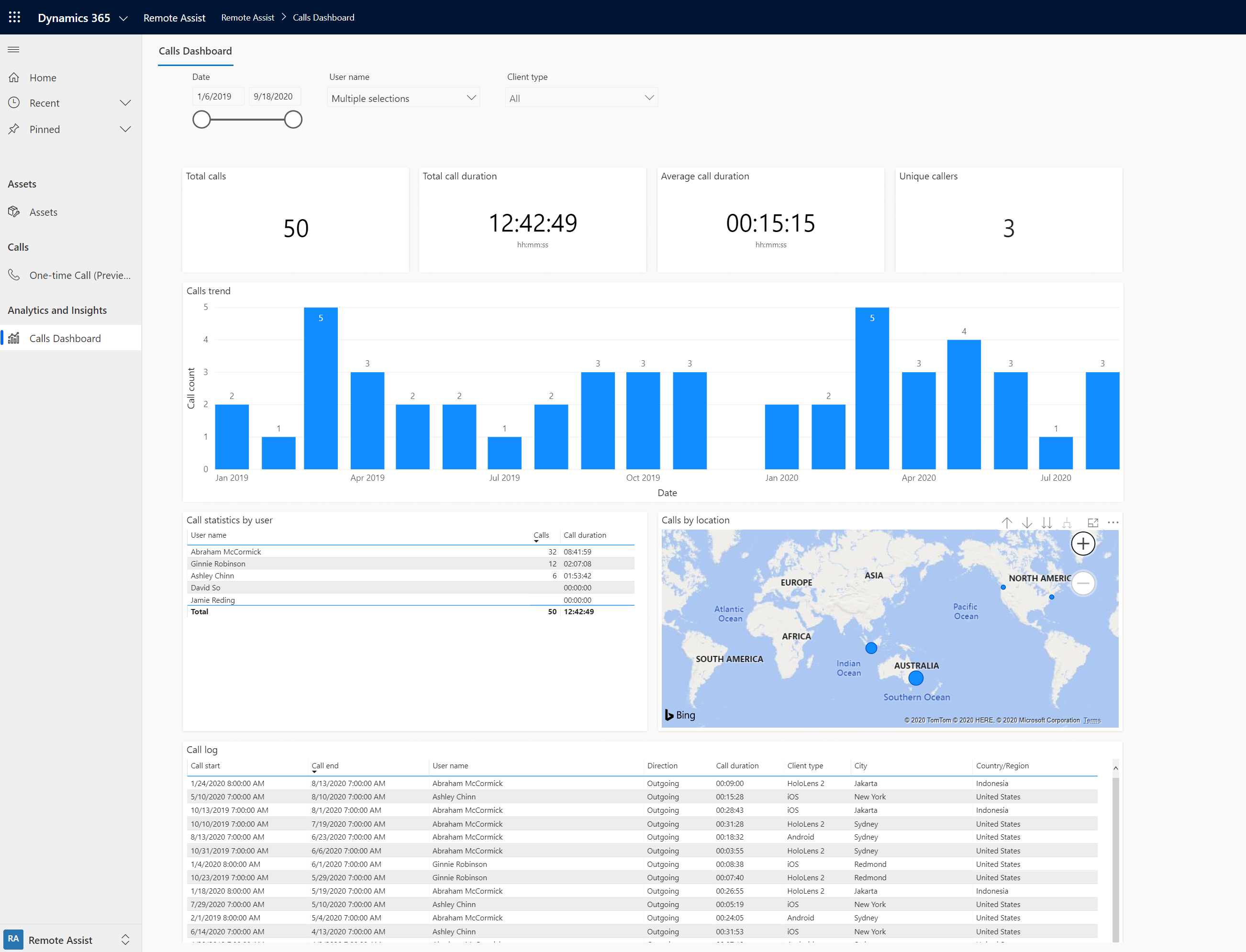Click the Assets icon in sidebar
The width and height of the screenshot is (1246, 952).
(14, 211)
